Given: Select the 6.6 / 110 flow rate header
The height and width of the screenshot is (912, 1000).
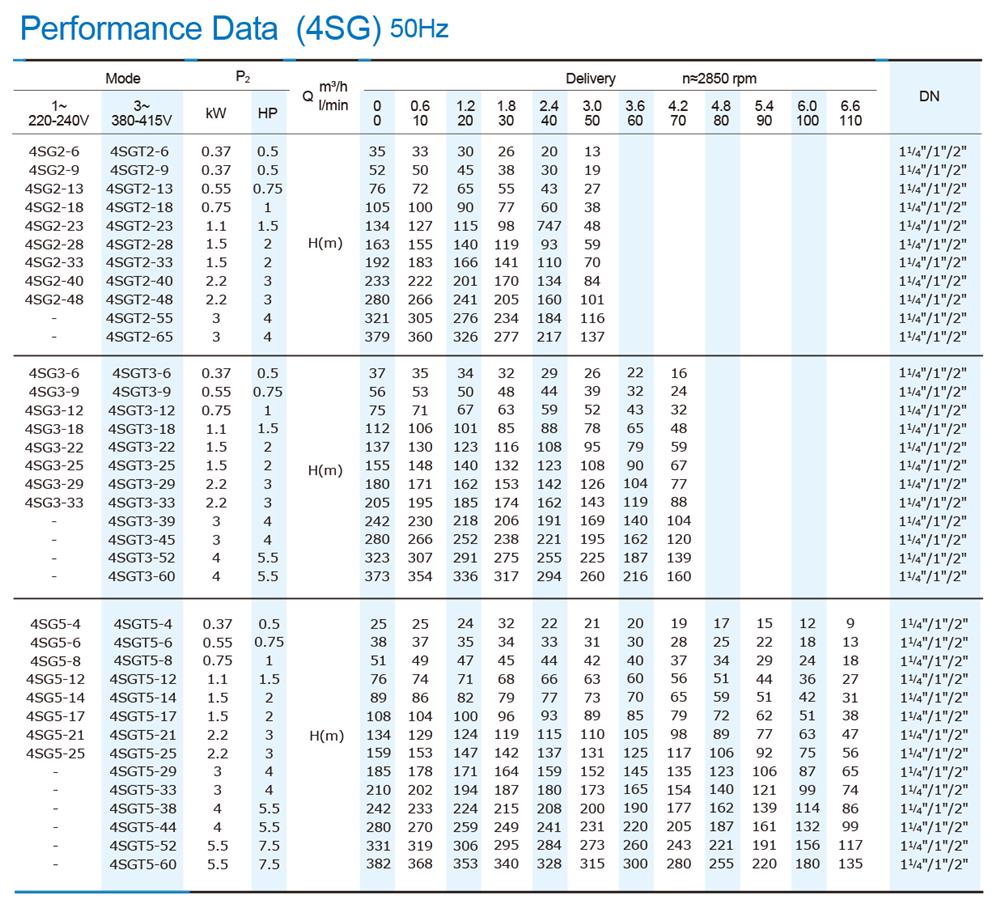Looking at the screenshot, I should coord(850,113).
